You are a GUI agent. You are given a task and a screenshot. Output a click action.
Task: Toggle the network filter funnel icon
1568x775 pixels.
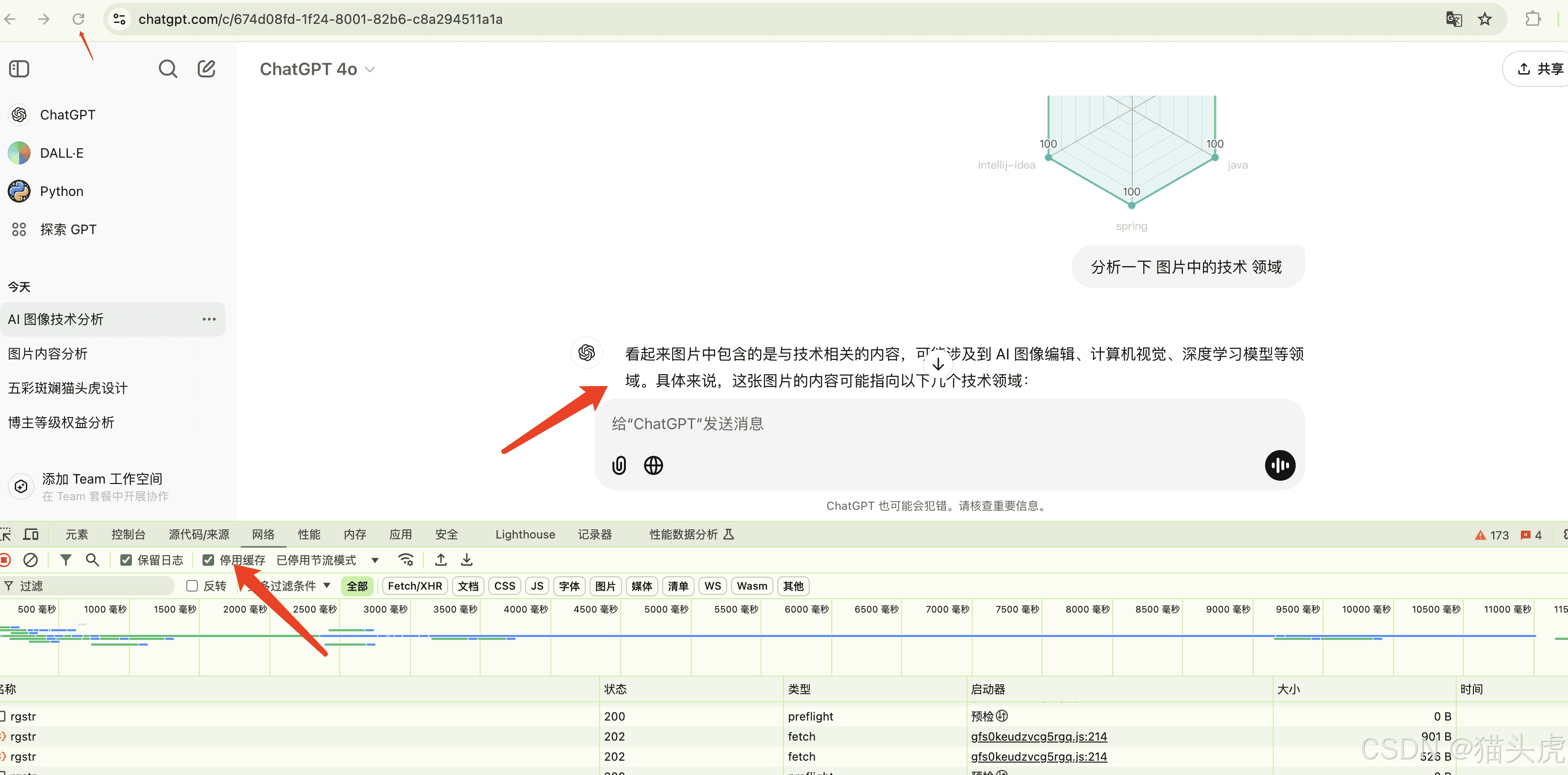(x=66, y=560)
